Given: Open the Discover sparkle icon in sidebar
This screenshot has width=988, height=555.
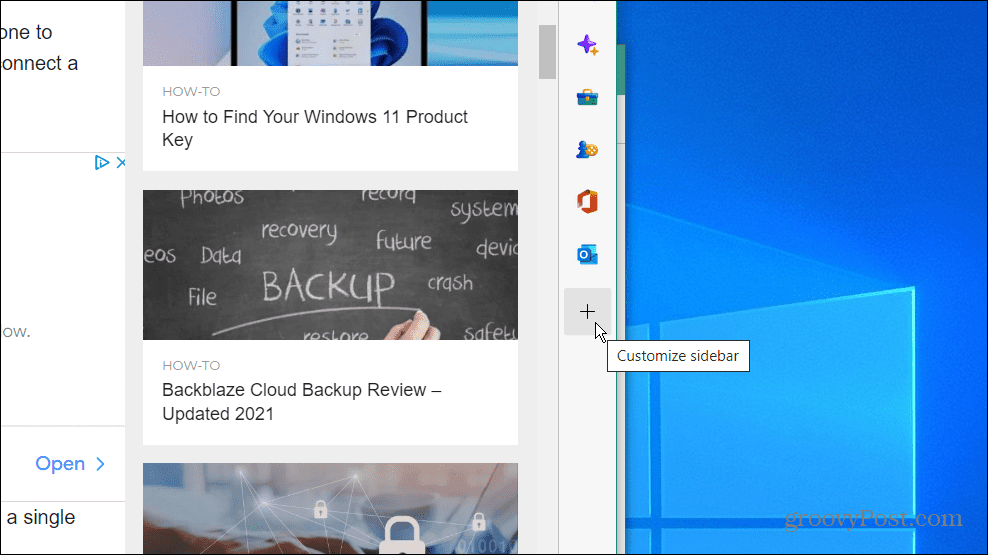Looking at the screenshot, I should [587, 45].
